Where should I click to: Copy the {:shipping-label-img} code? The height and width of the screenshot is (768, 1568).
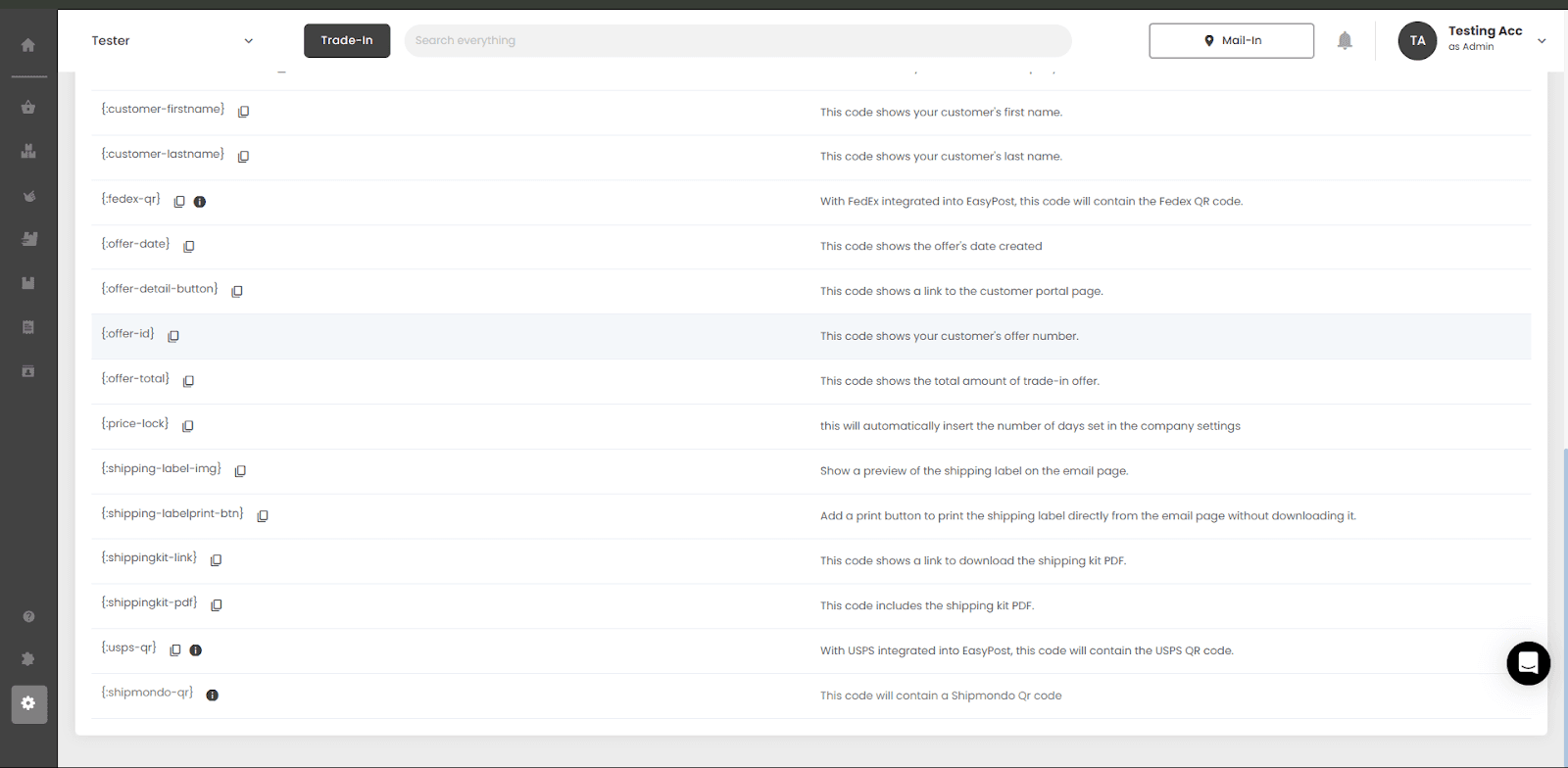point(240,471)
